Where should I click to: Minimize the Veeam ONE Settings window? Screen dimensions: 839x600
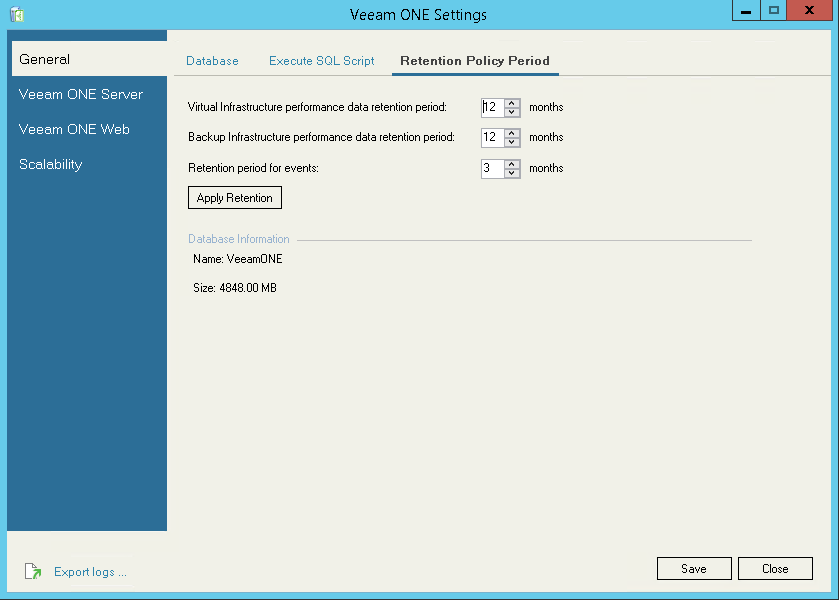click(746, 10)
